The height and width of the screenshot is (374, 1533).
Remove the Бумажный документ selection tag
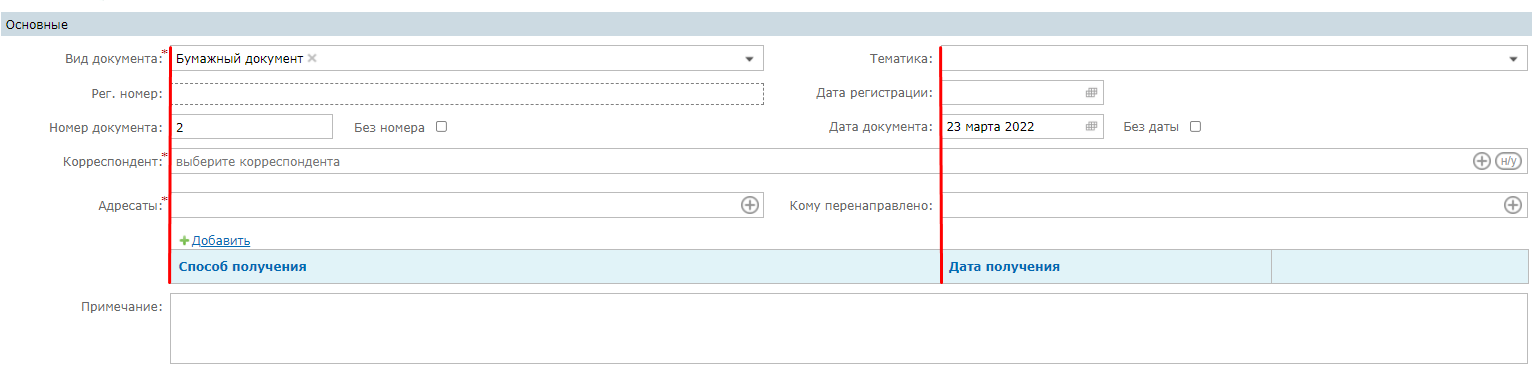(312, 58)
